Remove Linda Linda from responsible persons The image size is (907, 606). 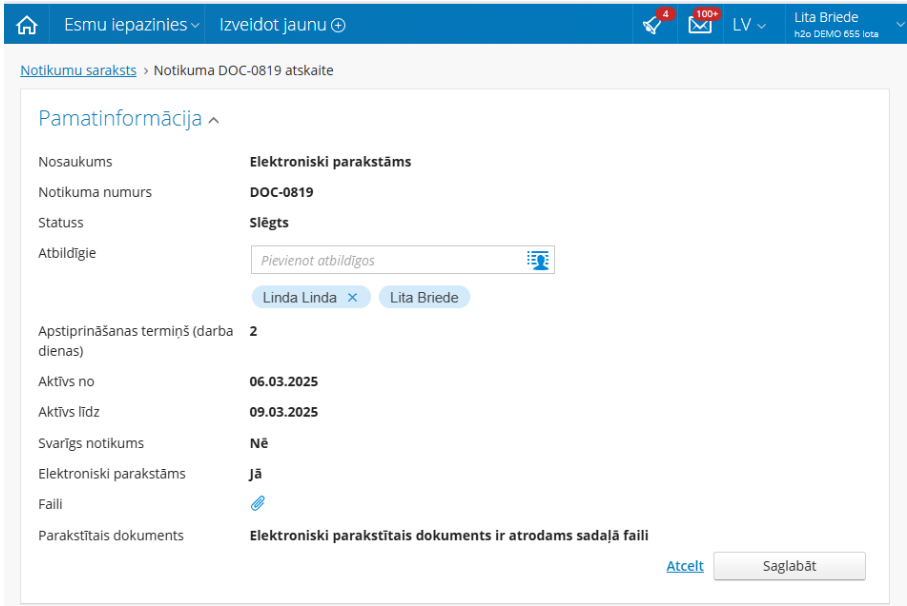(x=352, y=297)
